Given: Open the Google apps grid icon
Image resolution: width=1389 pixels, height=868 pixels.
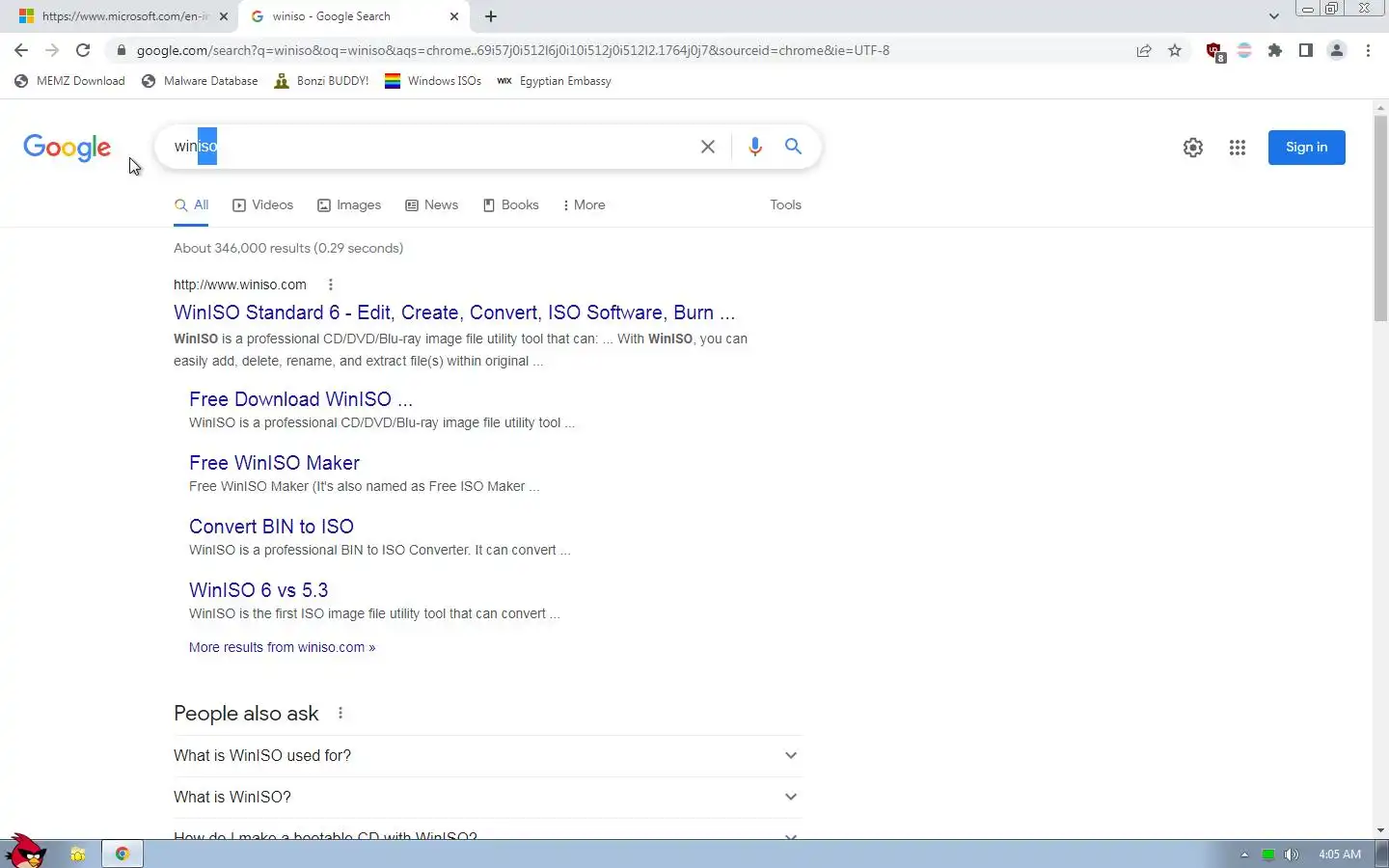Looking at the screenshot, I should point(1238,148).
